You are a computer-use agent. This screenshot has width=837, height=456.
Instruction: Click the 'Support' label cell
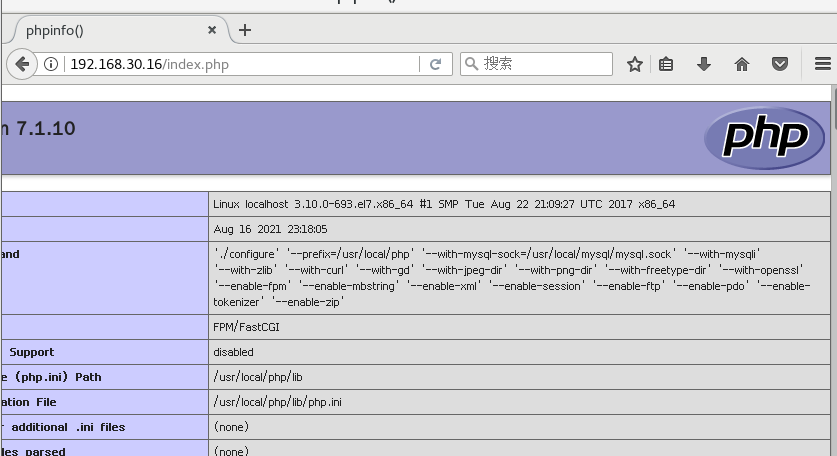coord(105,352)
